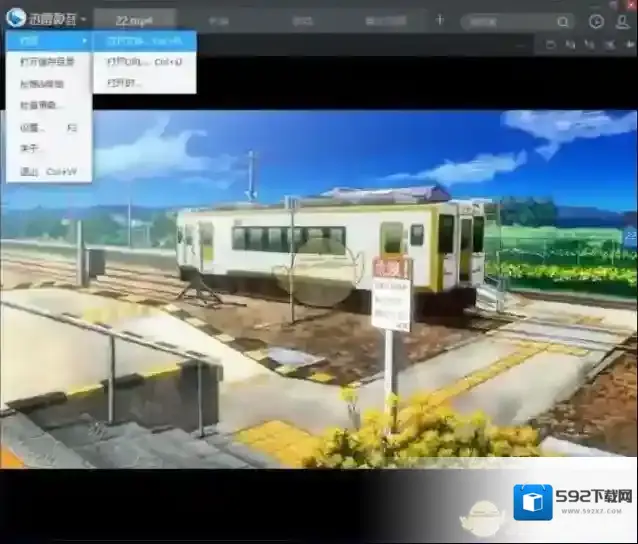
Task: Switch to the 22.mp4 tab
Action: coord(134,20)
